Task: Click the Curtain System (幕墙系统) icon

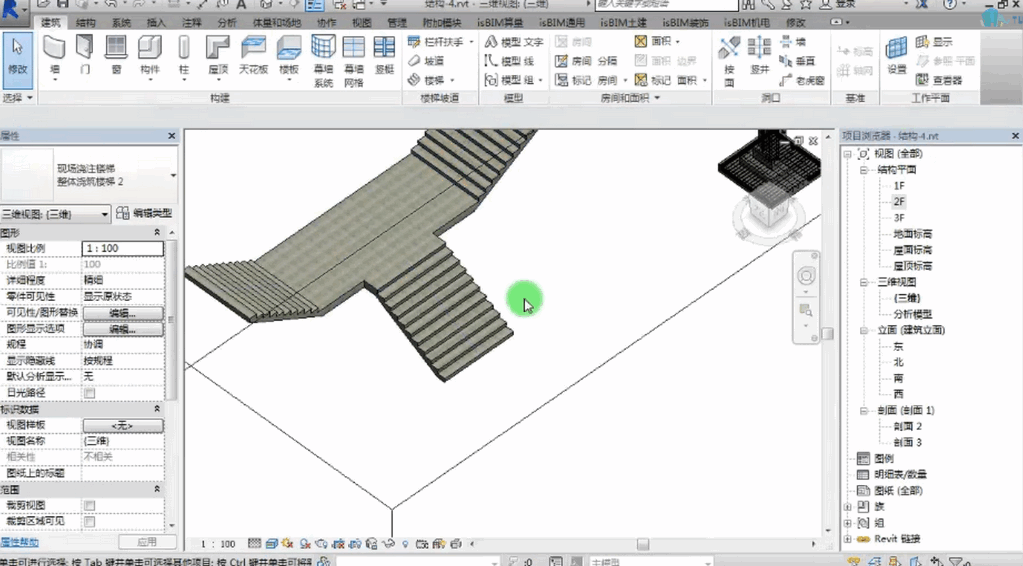Action: tap(323, 48)
